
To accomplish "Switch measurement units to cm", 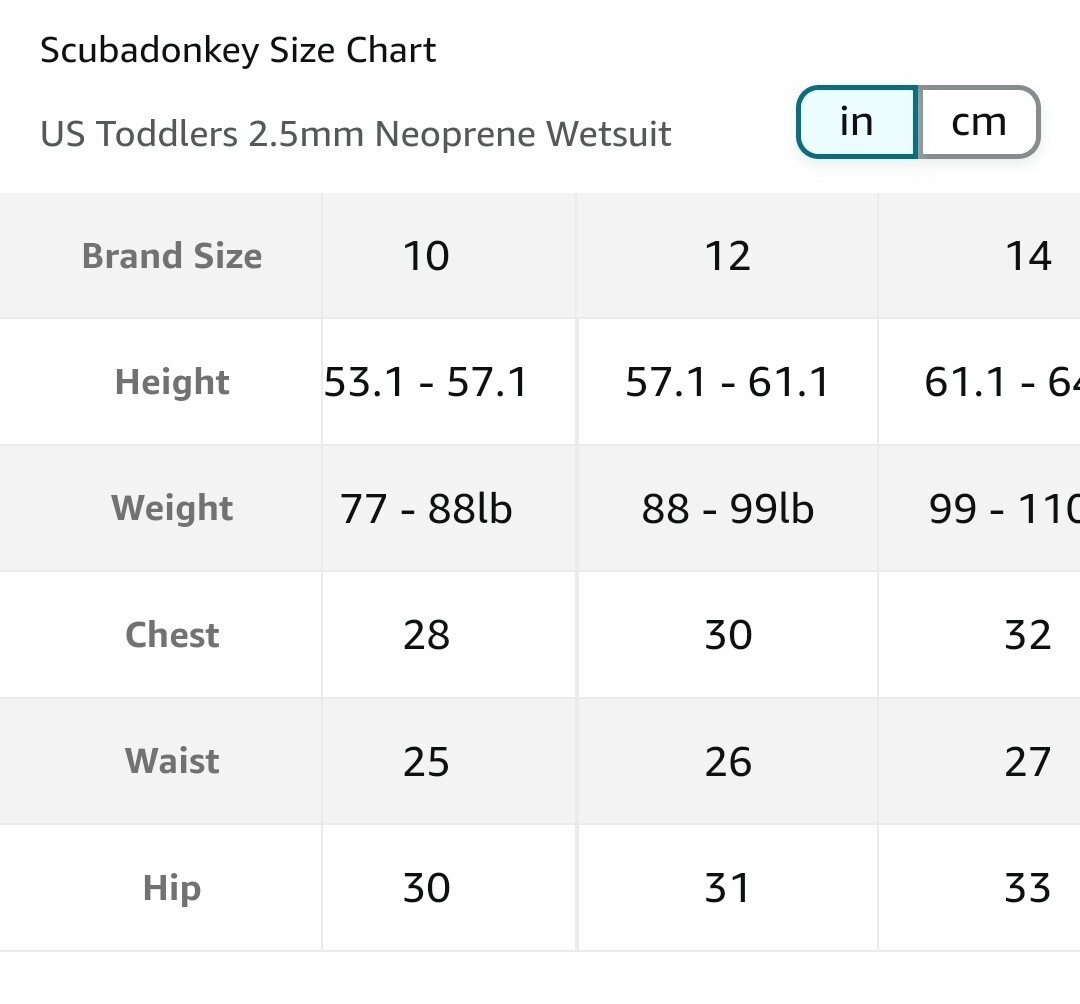I will pos(978,122).
